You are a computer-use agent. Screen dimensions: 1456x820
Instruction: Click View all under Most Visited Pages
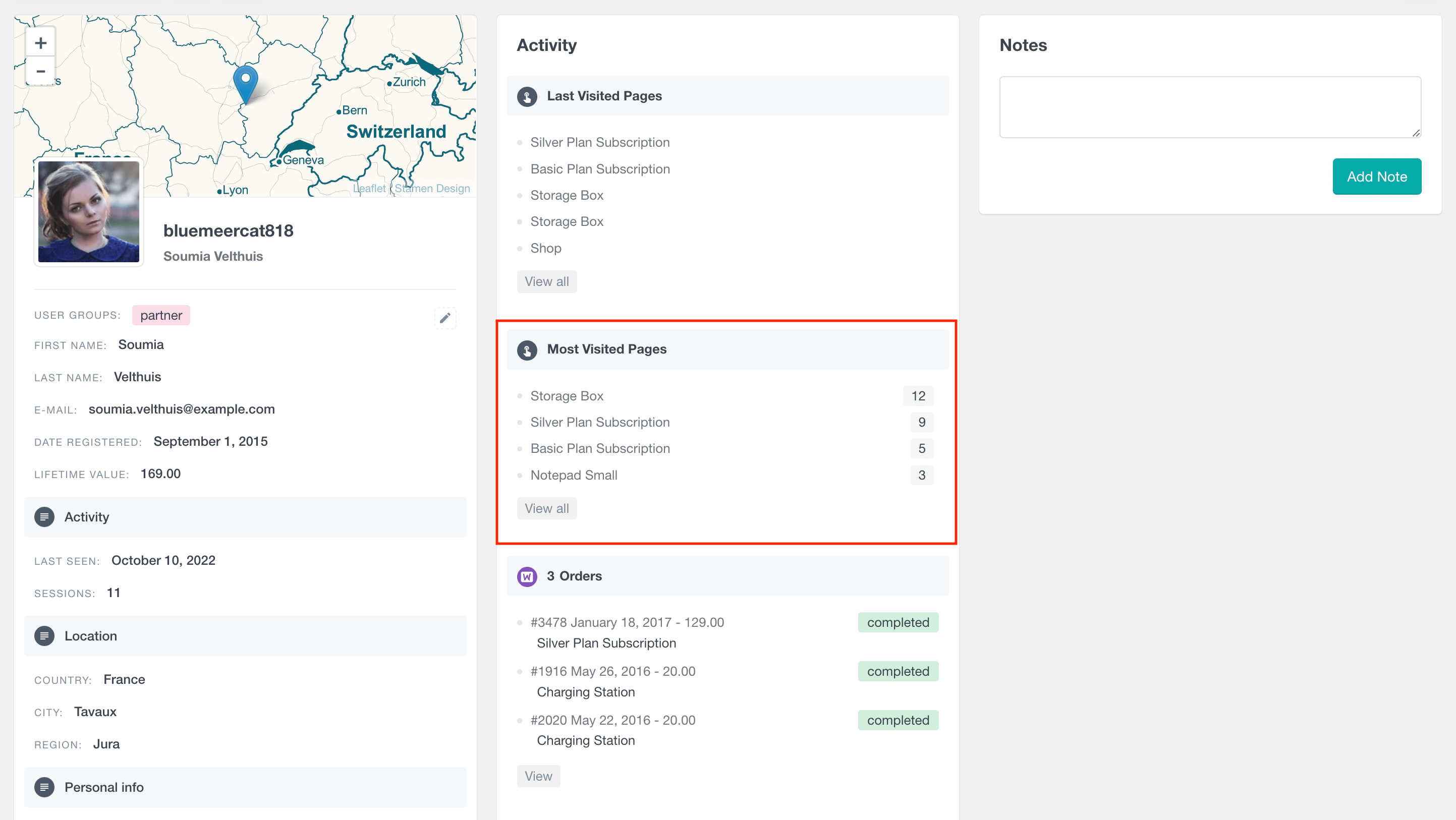tap(547, 508)
